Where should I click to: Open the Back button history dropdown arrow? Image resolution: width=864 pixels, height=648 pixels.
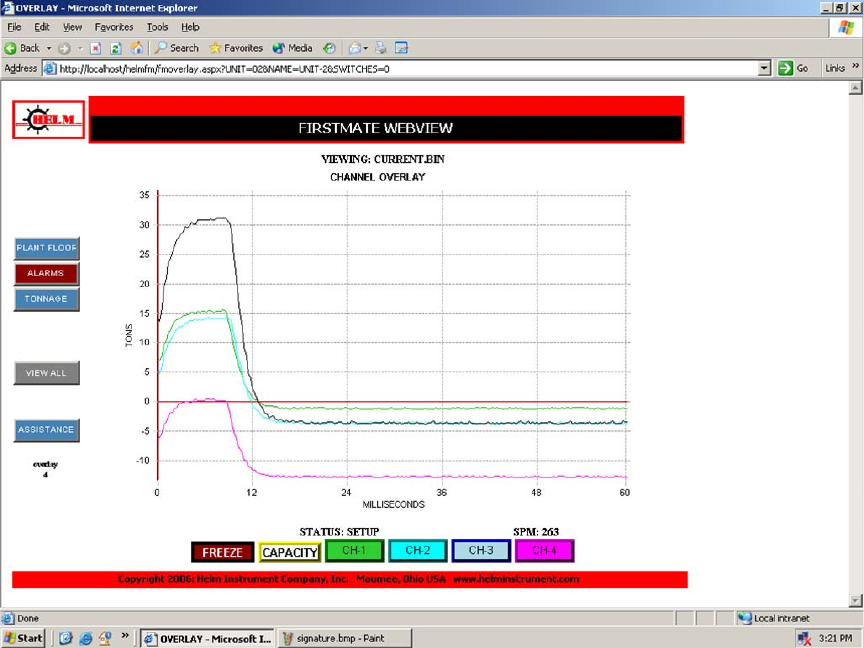[x=48, y=48]
